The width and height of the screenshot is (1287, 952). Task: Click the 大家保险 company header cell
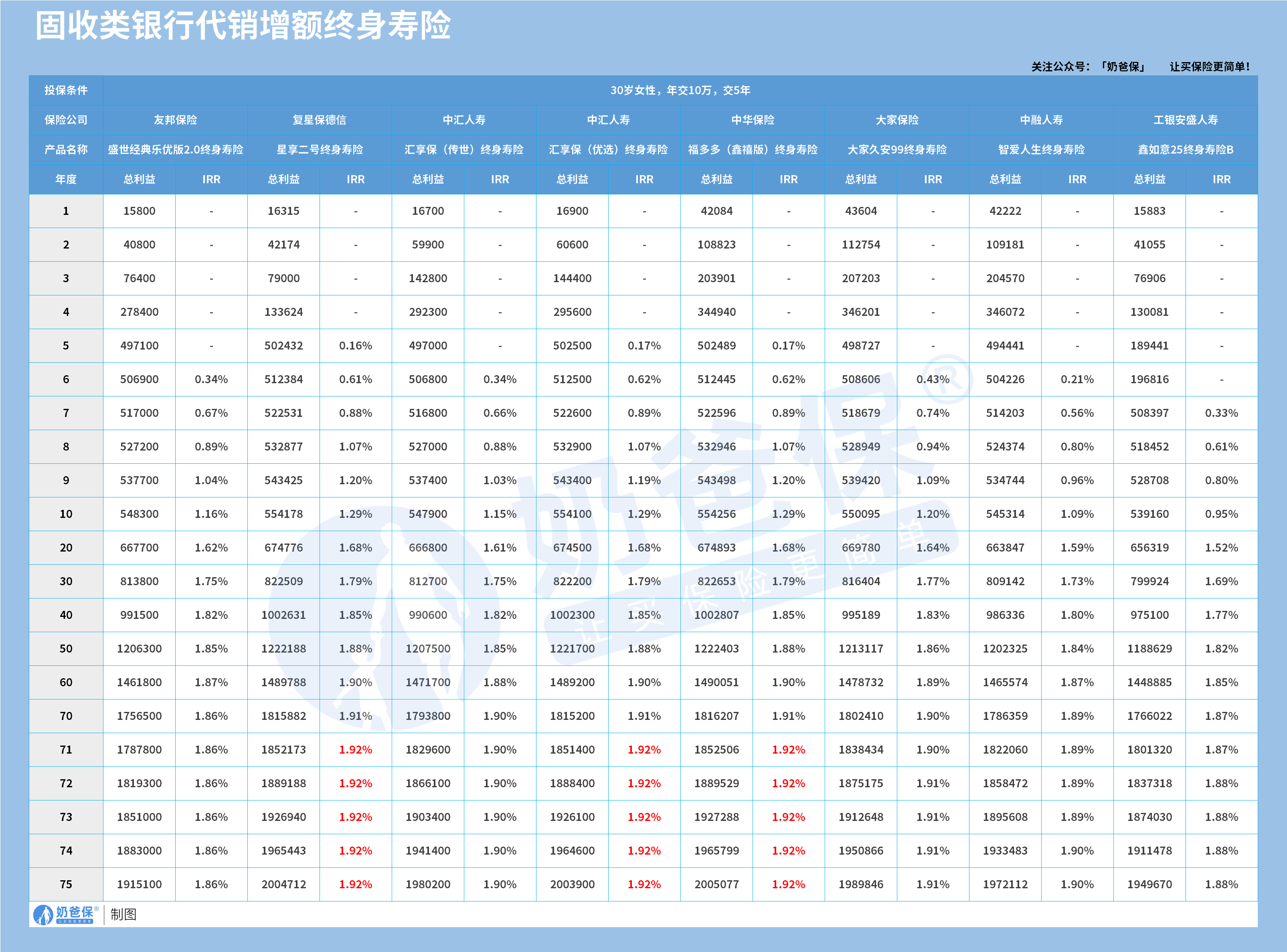[x=897, y=120]
